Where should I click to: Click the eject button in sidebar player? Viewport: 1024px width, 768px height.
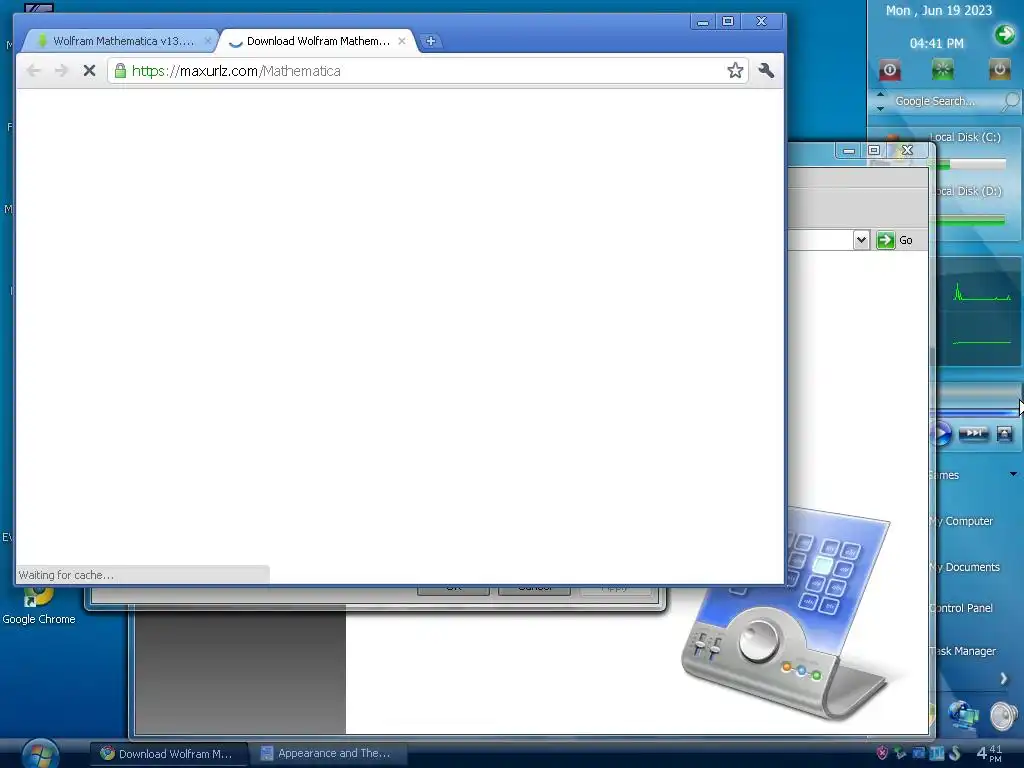[1004, 433]
